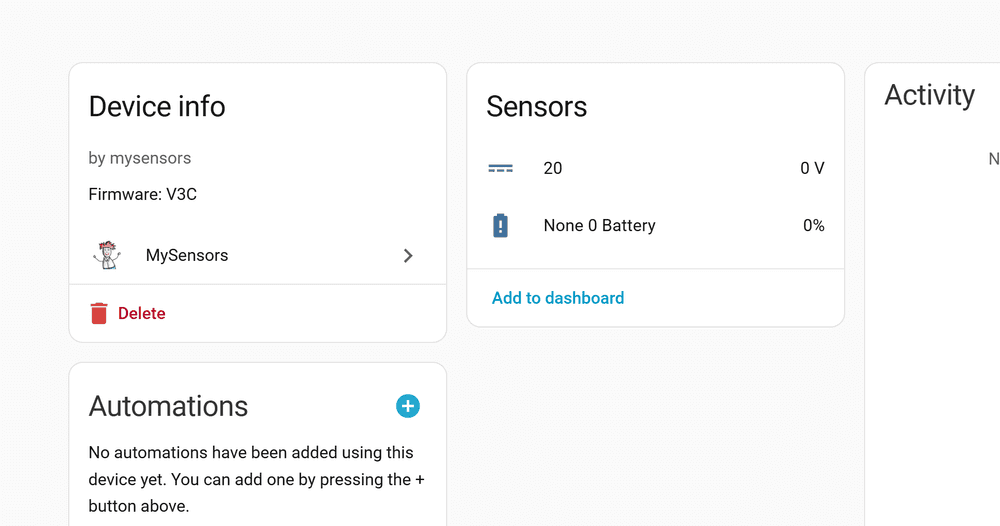This screenshot has height=526, width=1000.
Task: Click the Add to dashboard link
Action: pos(558,298)
